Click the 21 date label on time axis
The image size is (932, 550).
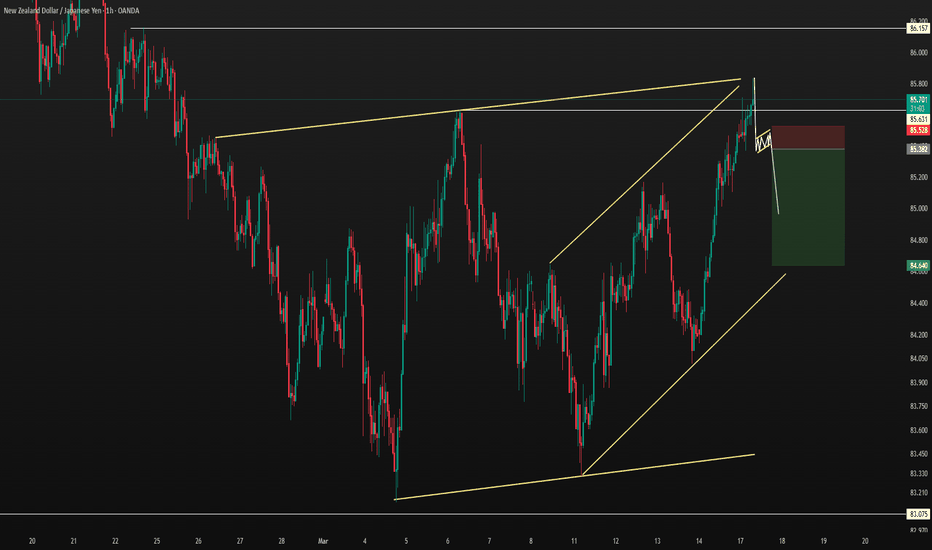click(74, 541)
